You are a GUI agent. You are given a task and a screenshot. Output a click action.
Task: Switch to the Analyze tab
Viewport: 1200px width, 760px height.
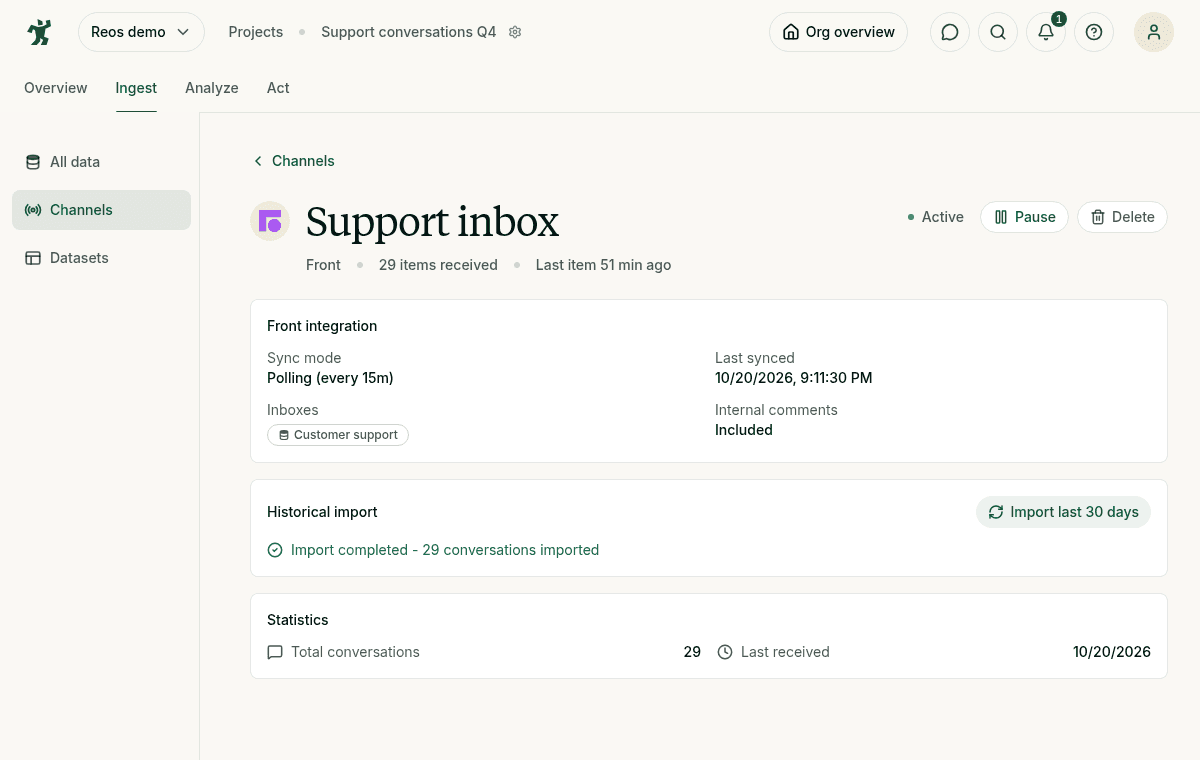click(212, 88)
